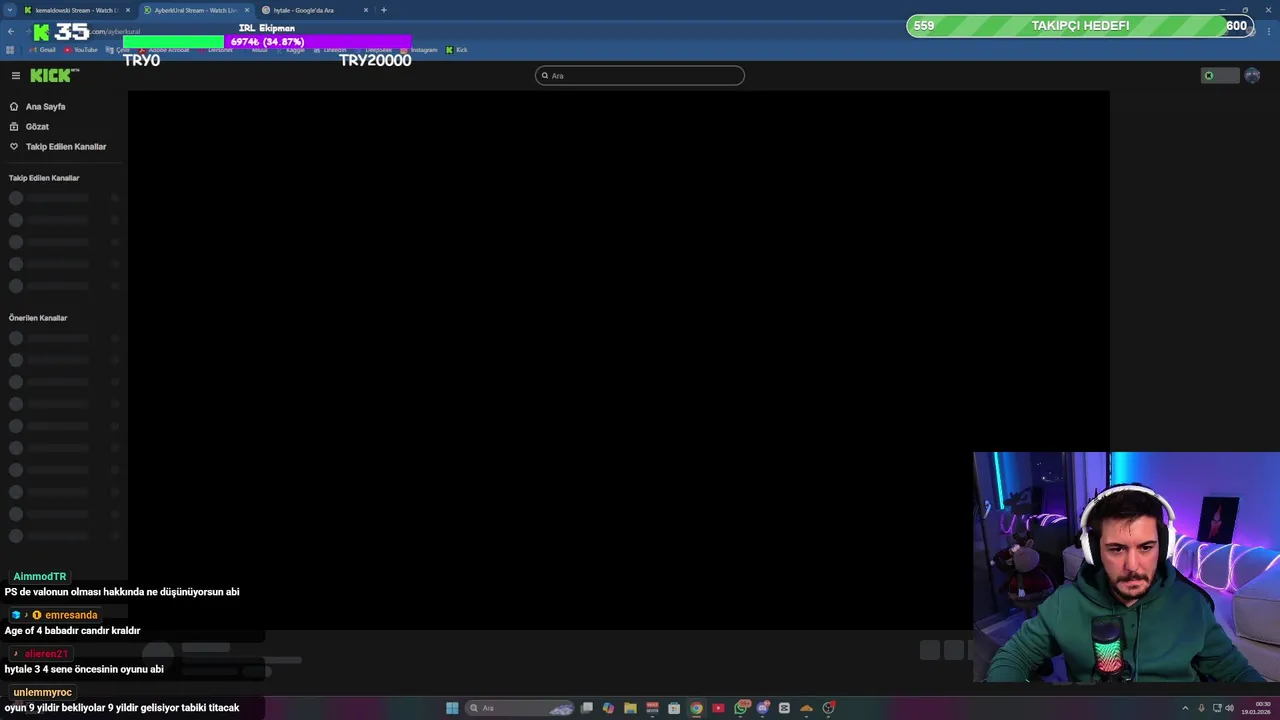Switch to Chrome on taskbar
This screenshot has width=1280, height=720.
(696, 708)
